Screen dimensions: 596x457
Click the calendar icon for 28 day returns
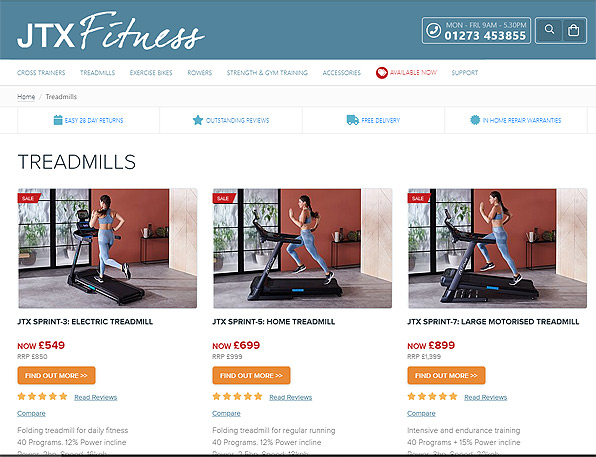click(58, 120)
